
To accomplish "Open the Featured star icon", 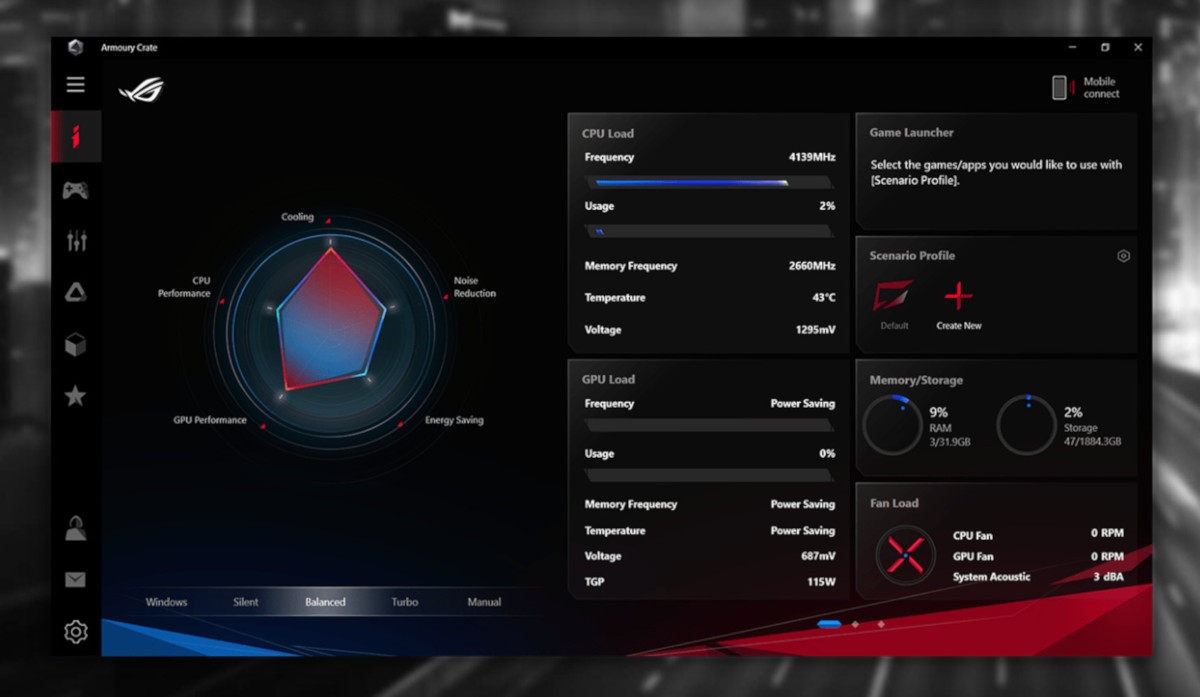I will 76,396.
